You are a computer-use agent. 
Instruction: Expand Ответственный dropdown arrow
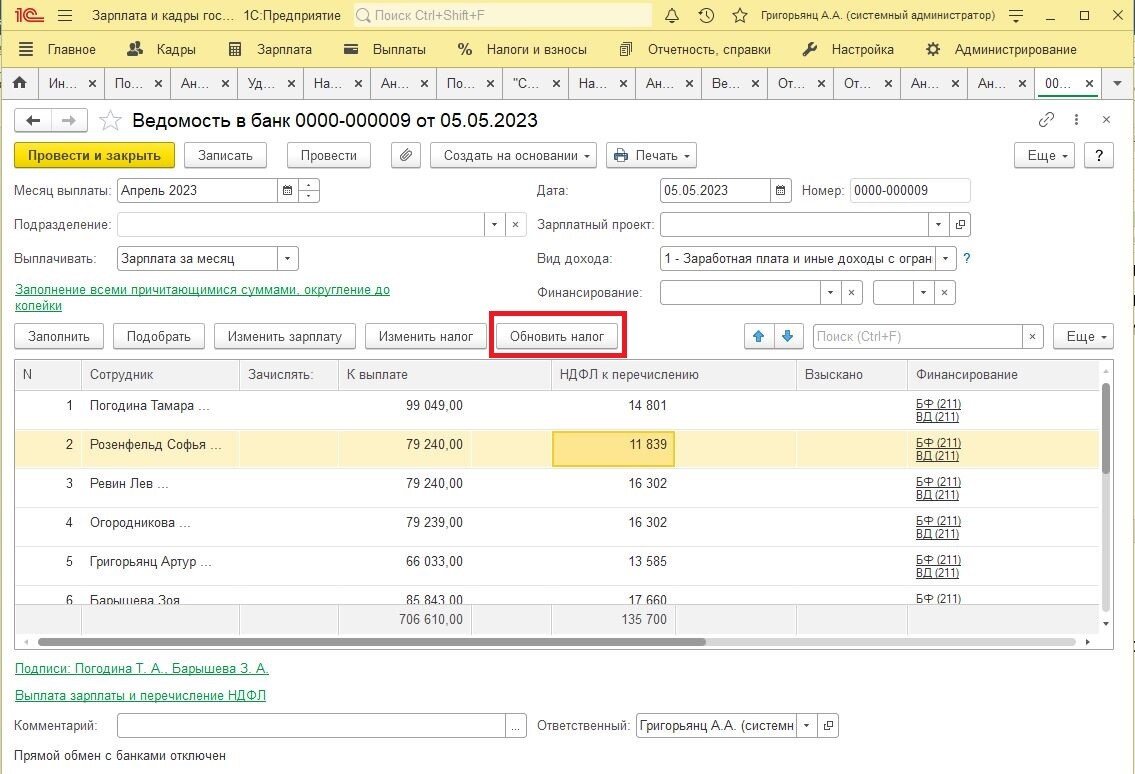click(806, 725)
